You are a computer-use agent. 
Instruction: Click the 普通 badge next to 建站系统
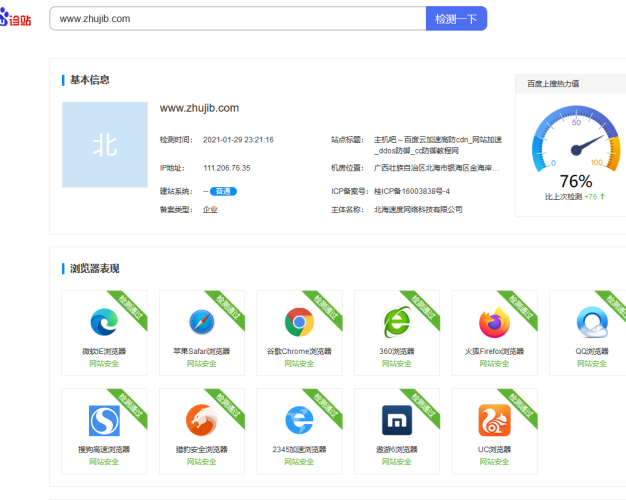223,191
